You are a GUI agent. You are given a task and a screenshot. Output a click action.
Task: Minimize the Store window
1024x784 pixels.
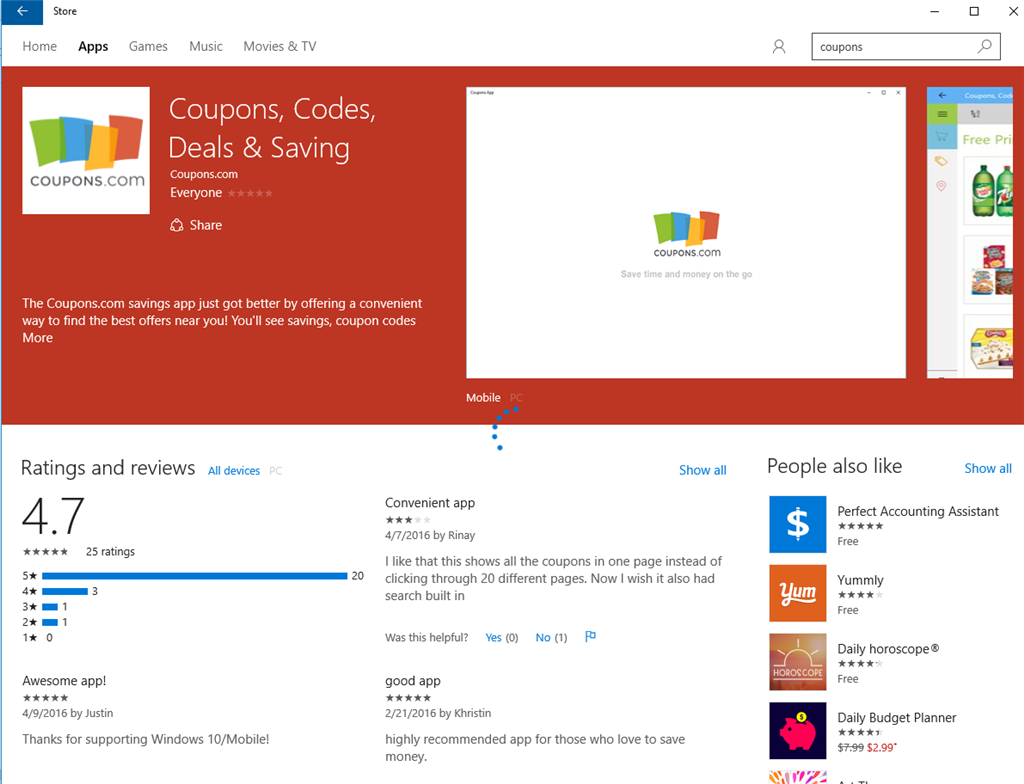(935, 12)
